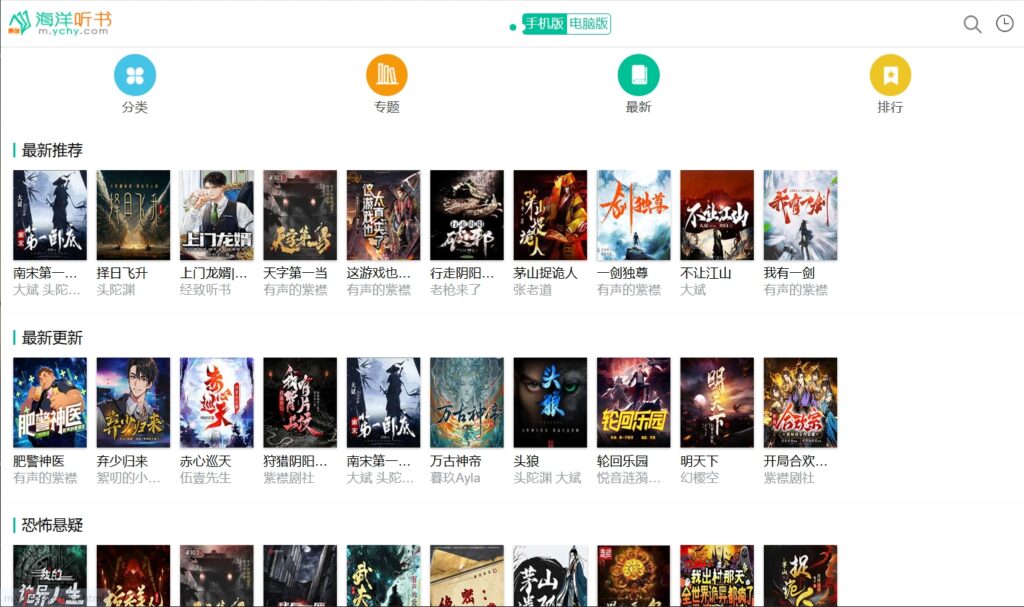Open the 最新 latest releases icon
This screenshot has width=1024, height=607.
(x=638, y=75)
